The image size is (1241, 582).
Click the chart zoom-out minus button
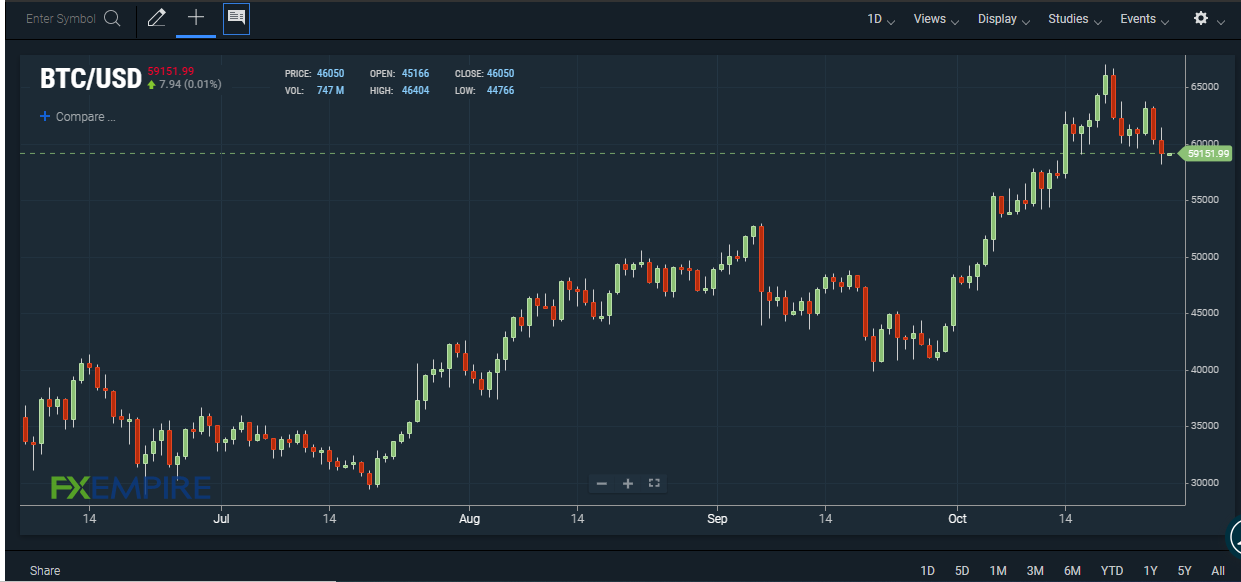[601, 483]
